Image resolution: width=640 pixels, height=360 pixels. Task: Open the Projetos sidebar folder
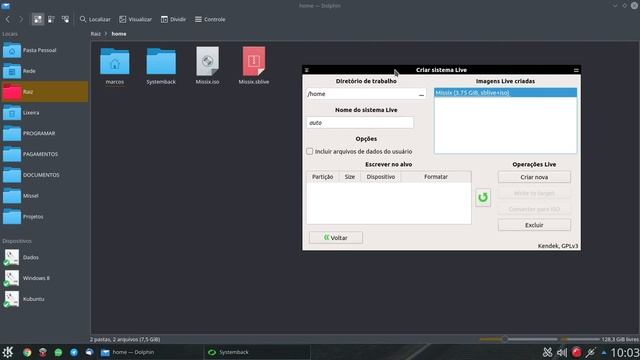click(x=44, y=217)
